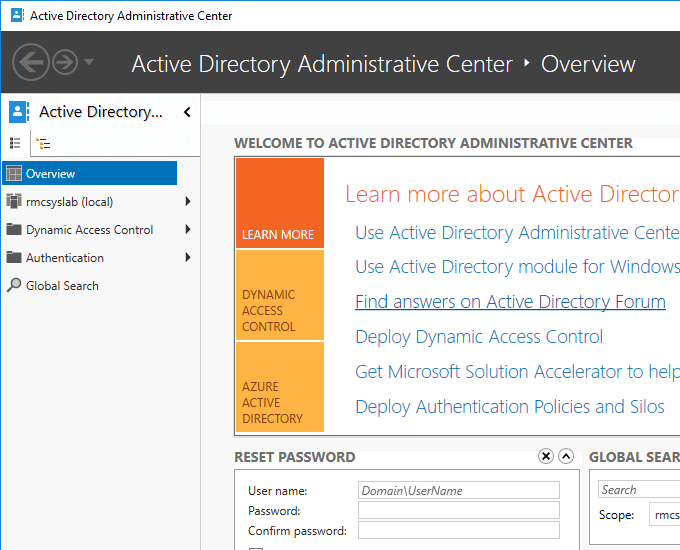Click the Overview grid icon
Screen dimensions: 680x550
(14, 174)
